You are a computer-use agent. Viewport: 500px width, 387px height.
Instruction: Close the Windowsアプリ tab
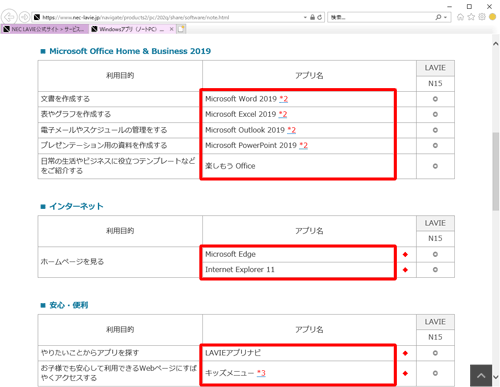(171, 29)
